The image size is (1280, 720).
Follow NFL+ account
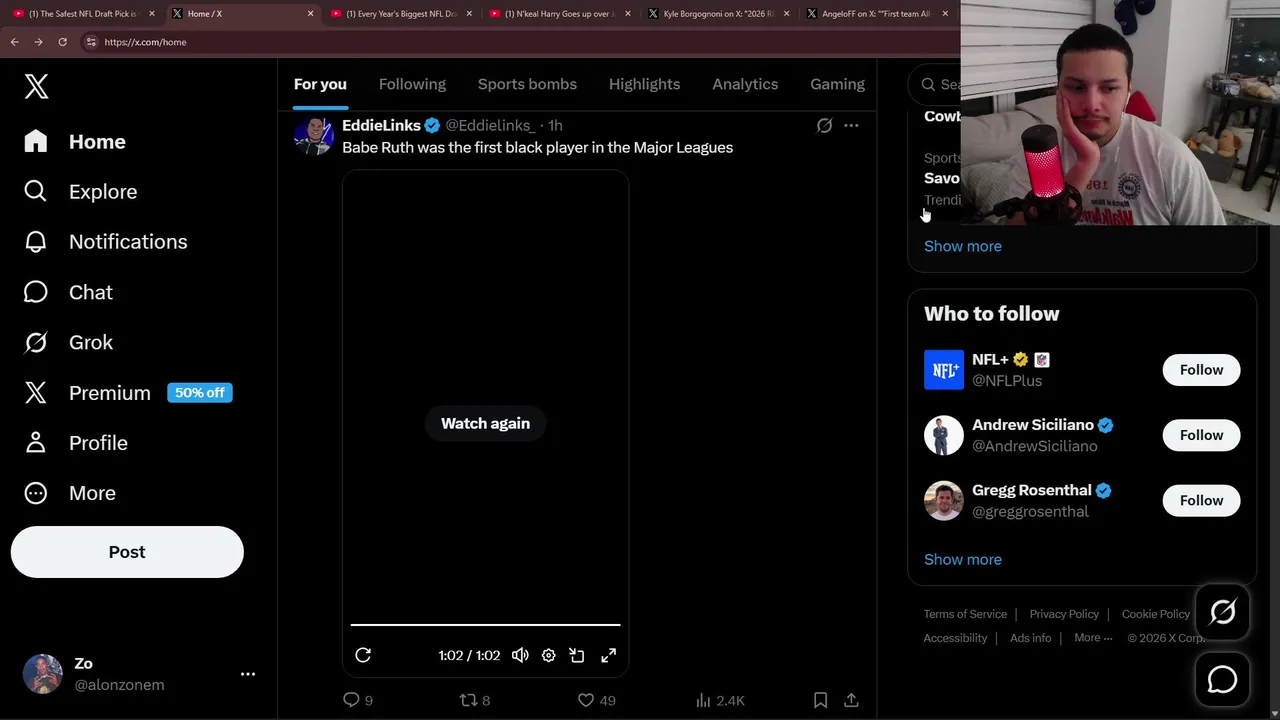pyautogui.click(x=1201, y=370)
